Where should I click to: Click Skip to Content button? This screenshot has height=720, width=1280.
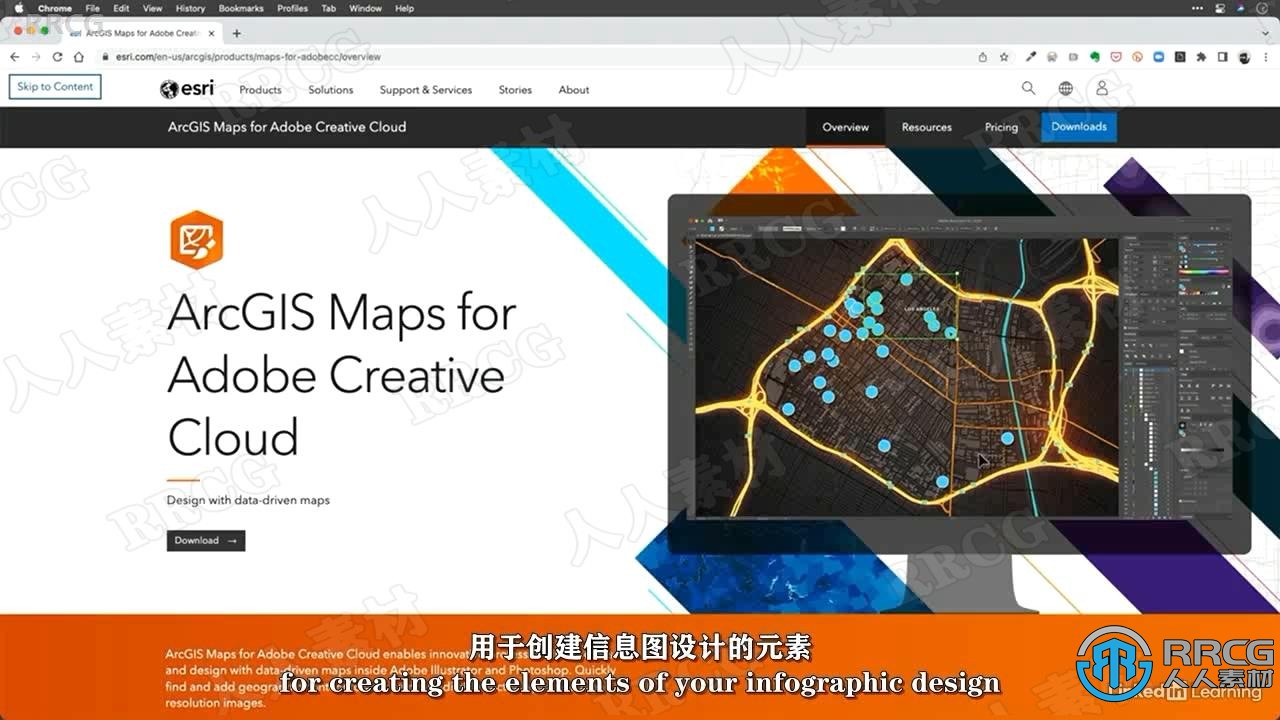[x=55, y=87]
